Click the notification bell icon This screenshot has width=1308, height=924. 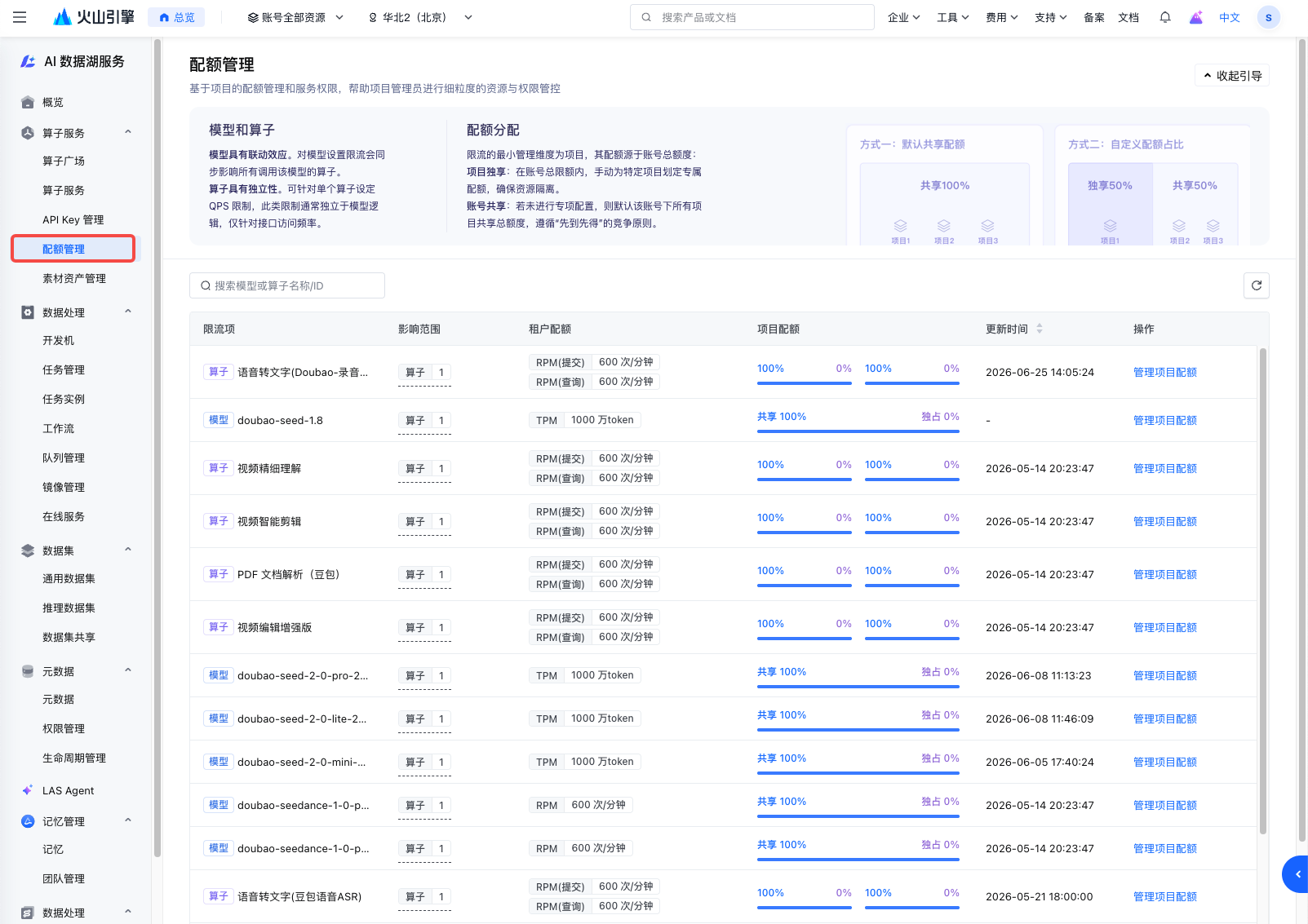[1165, 17]
